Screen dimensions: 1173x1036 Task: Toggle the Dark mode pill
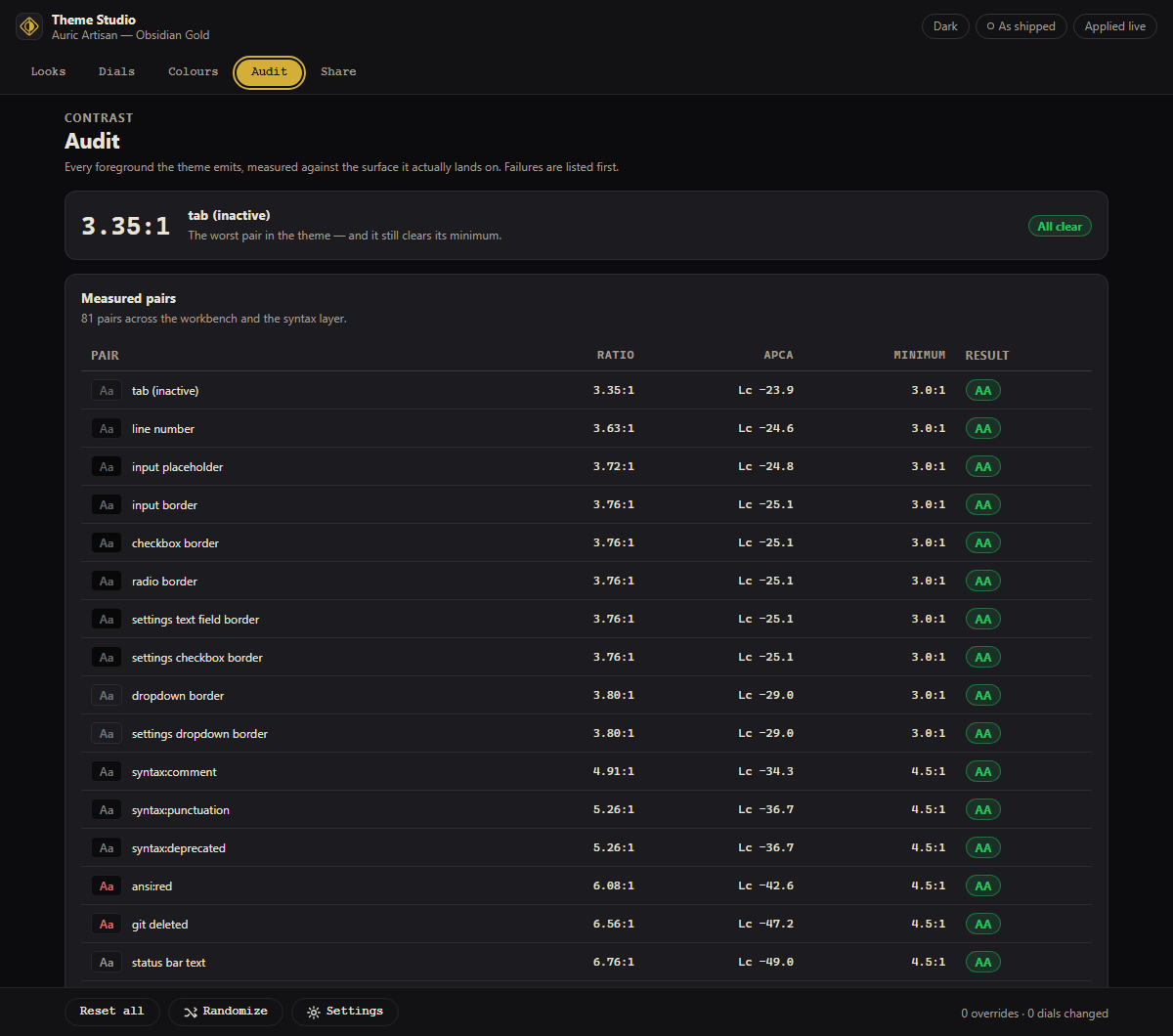click(x=945, y=26)
